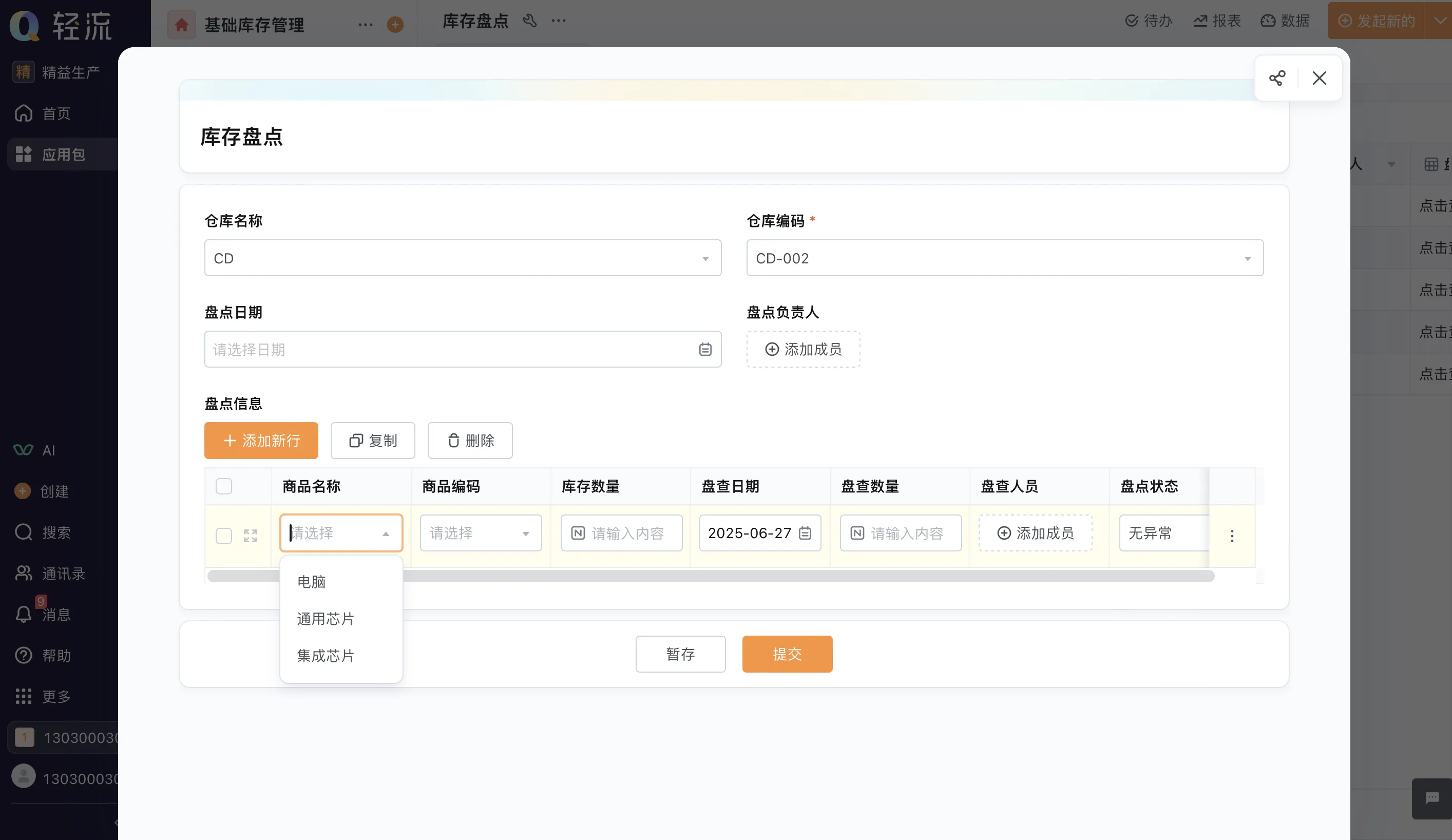
Task: Click chat support icon at bottom right
Action: (x=1432, y=798)
